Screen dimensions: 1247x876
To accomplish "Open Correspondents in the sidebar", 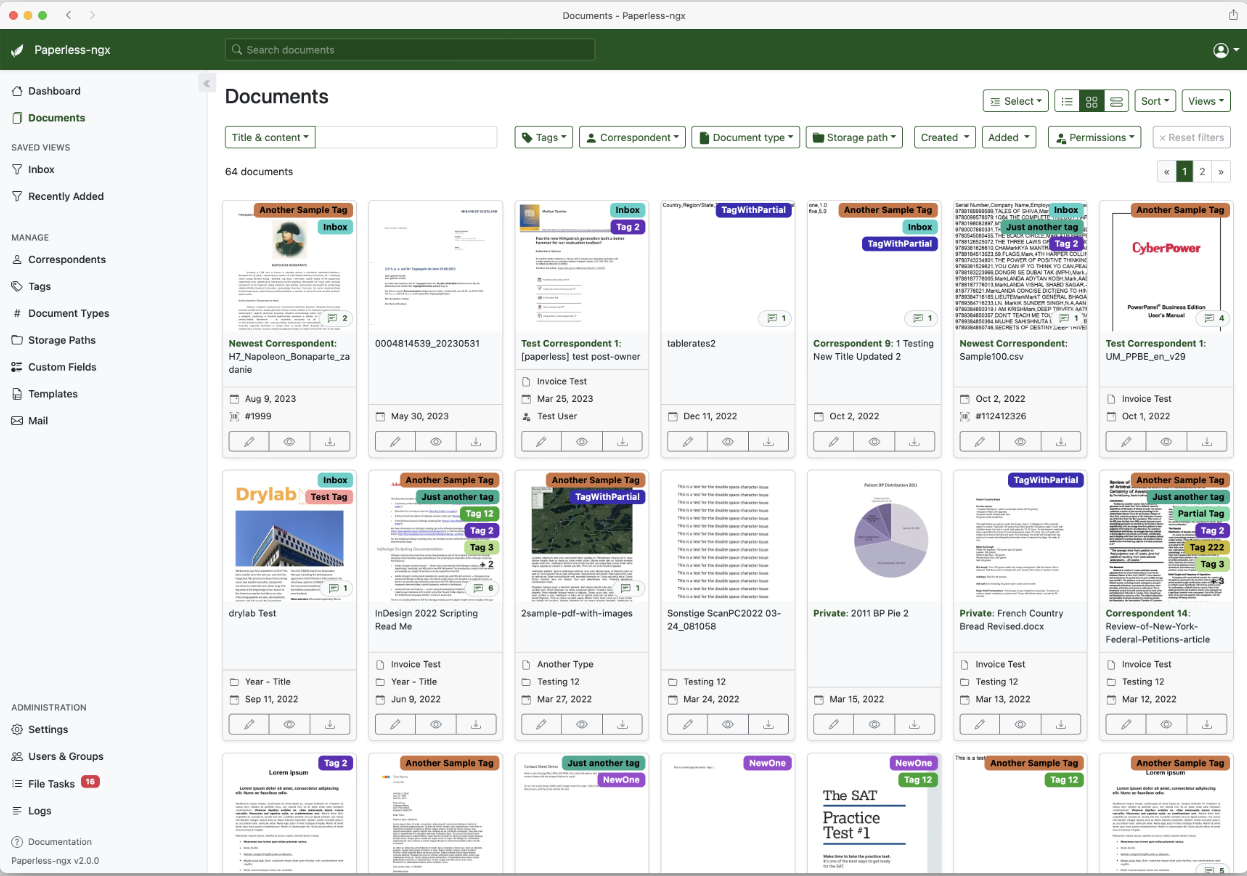I will pyautogui.click(x=66, y=259).
